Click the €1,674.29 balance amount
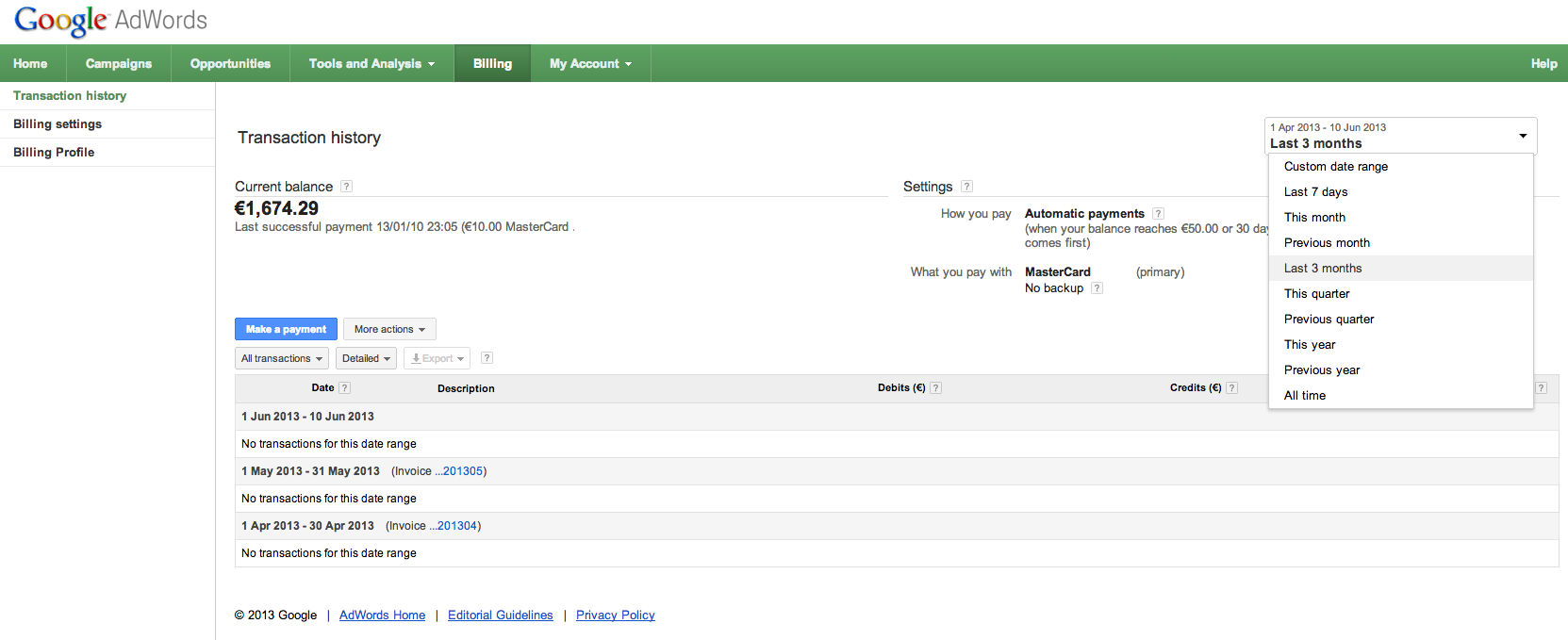The width and height of the screenshot is (1568, 640). click(276, 208)
